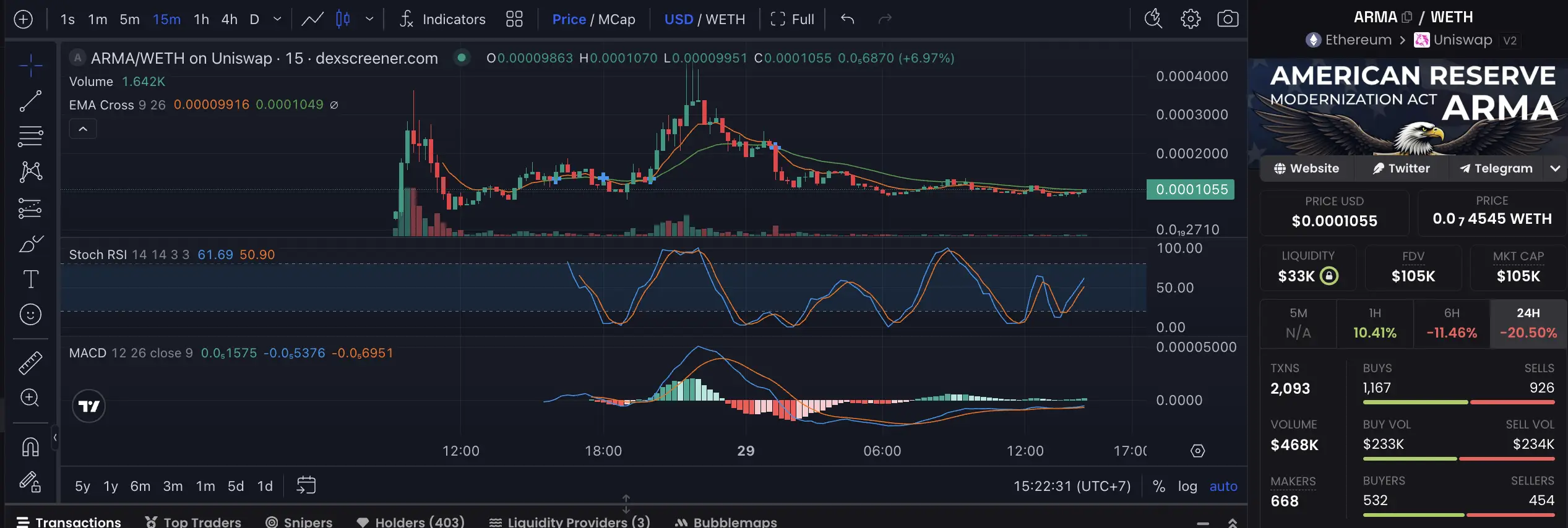
Task: Set chart range to 6m
Action: (140, 486)
